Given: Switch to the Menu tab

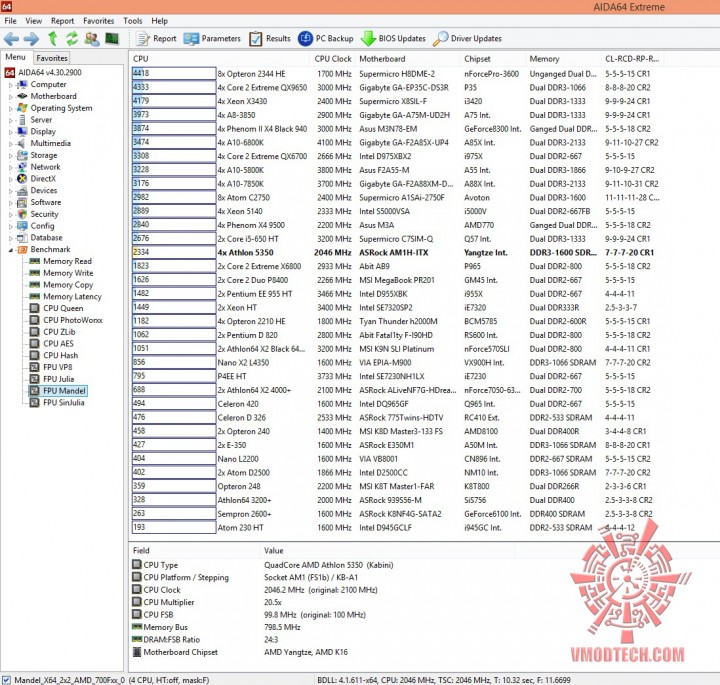Looking at the screenshot, I should [x=15, y=57].
